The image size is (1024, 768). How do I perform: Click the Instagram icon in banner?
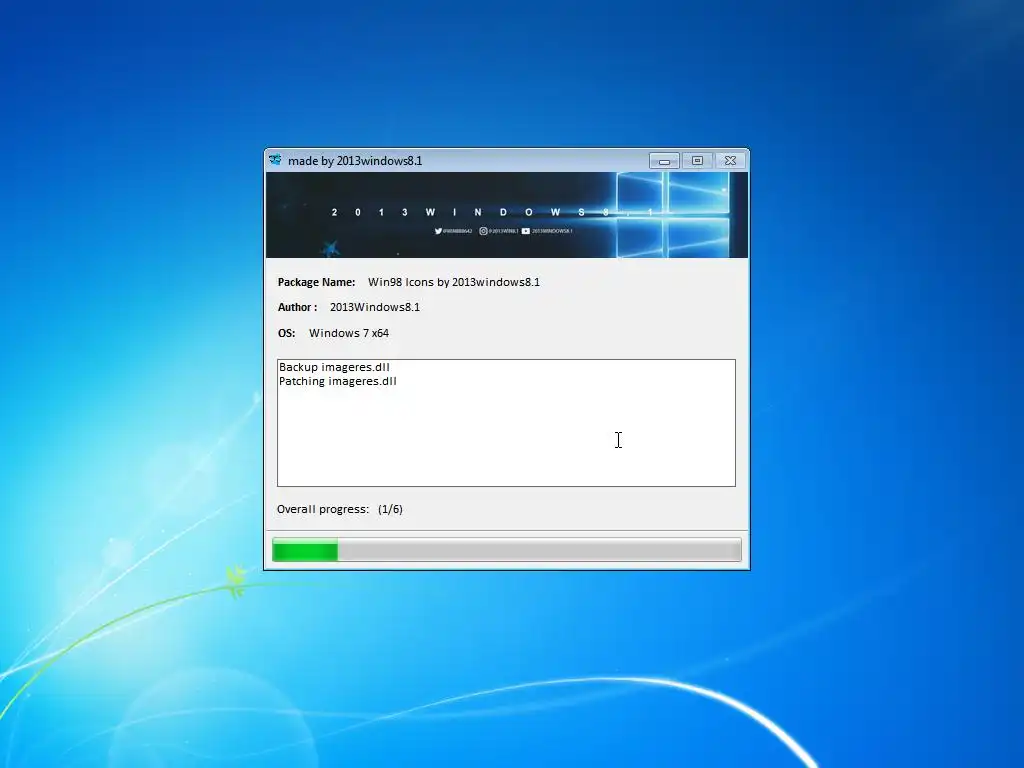pos(483,231)
